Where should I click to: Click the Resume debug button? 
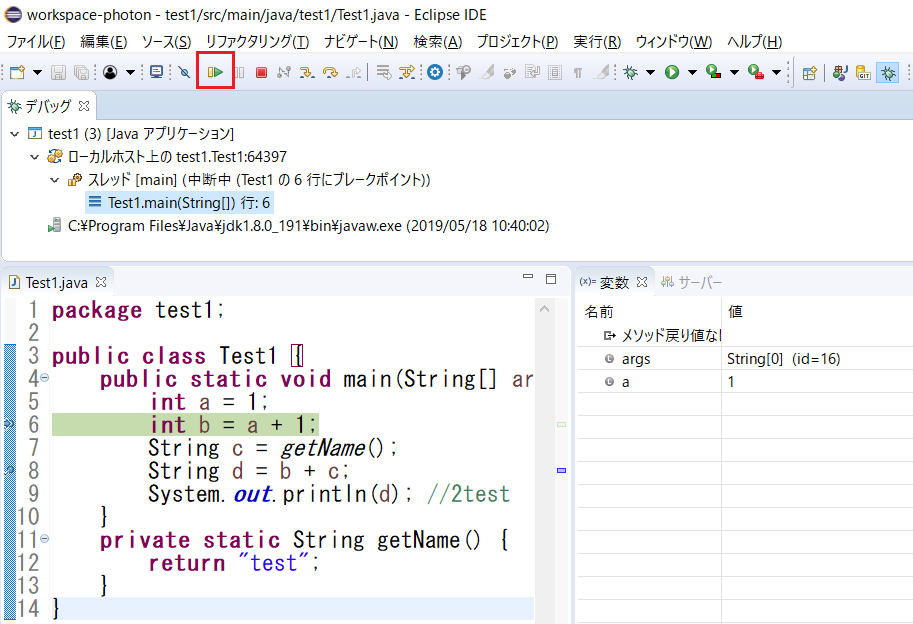pyautogui.click(x=215, y=72)
